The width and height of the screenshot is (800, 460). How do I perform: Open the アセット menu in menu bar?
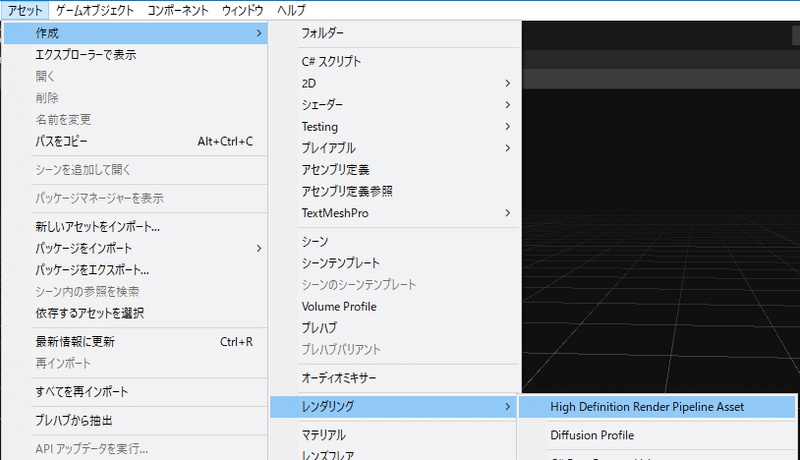click(25, 10)
